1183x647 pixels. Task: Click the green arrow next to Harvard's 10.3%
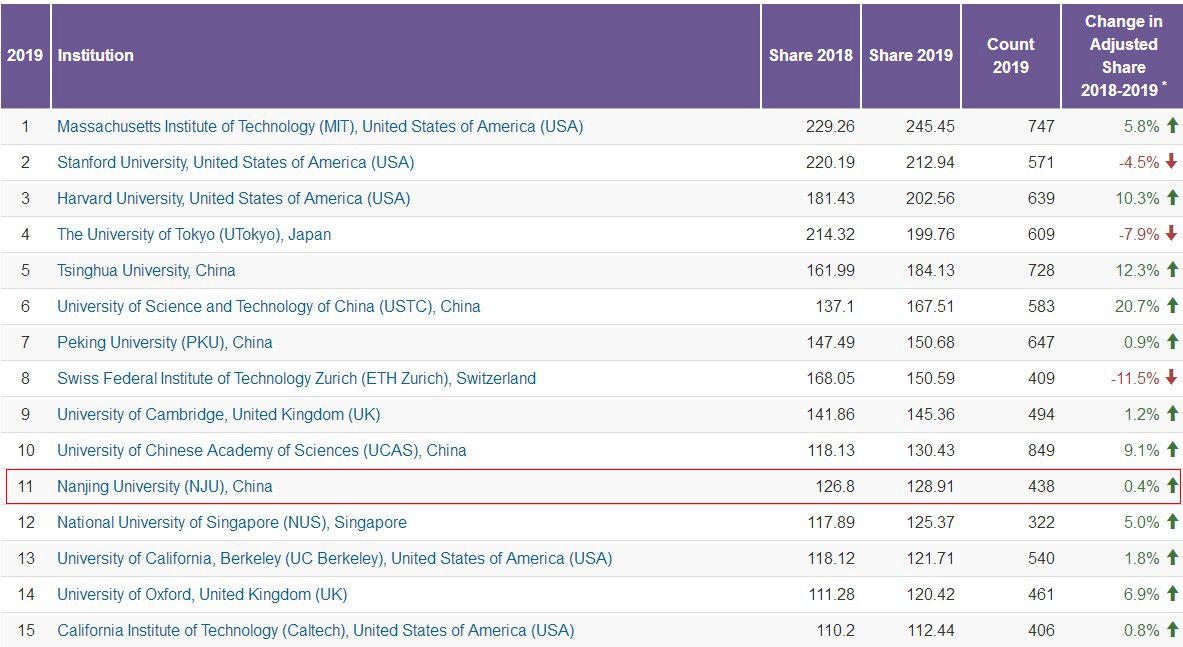[x=1171, y=198]
